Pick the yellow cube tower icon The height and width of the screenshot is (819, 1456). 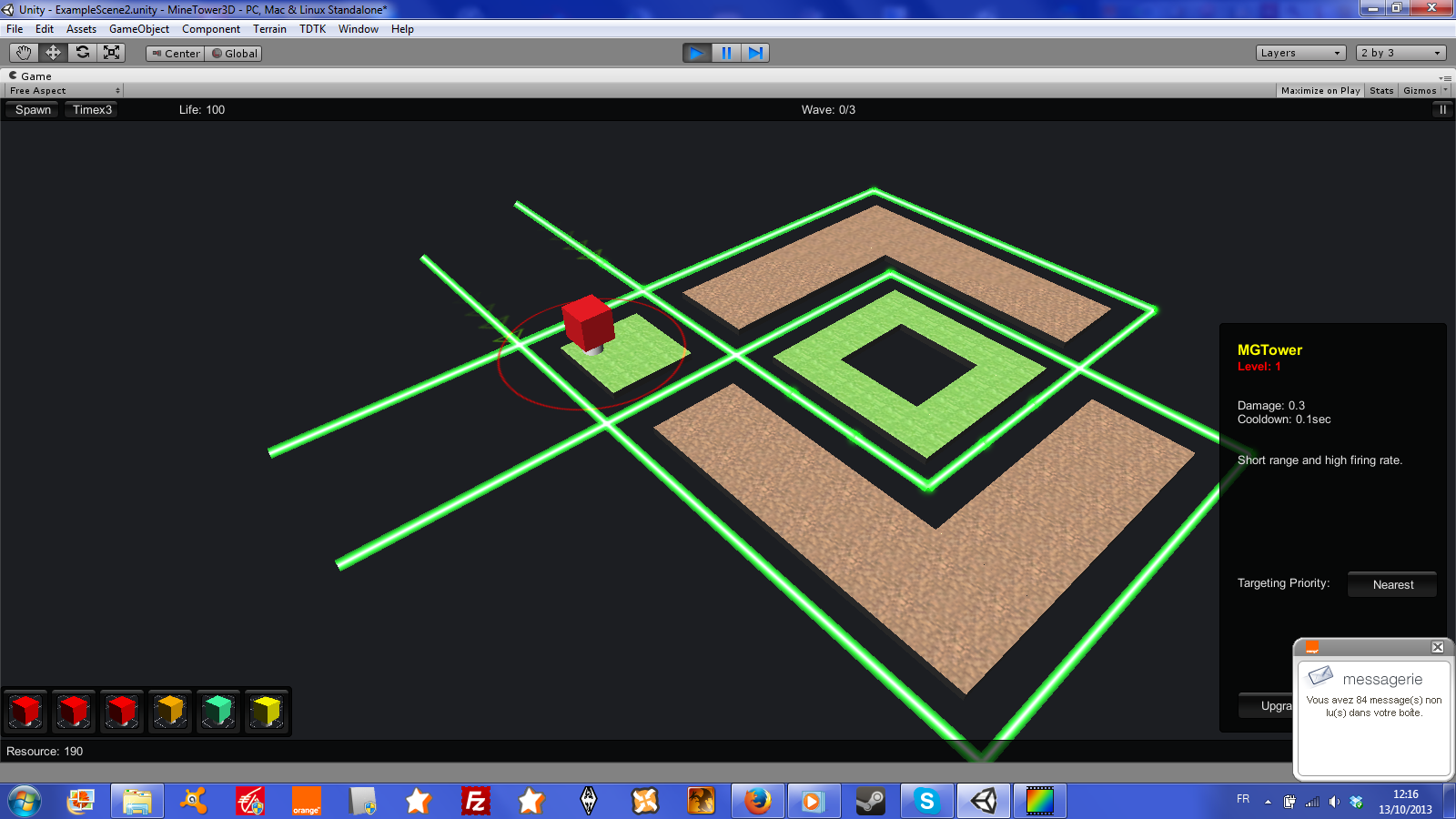(267, 711)
